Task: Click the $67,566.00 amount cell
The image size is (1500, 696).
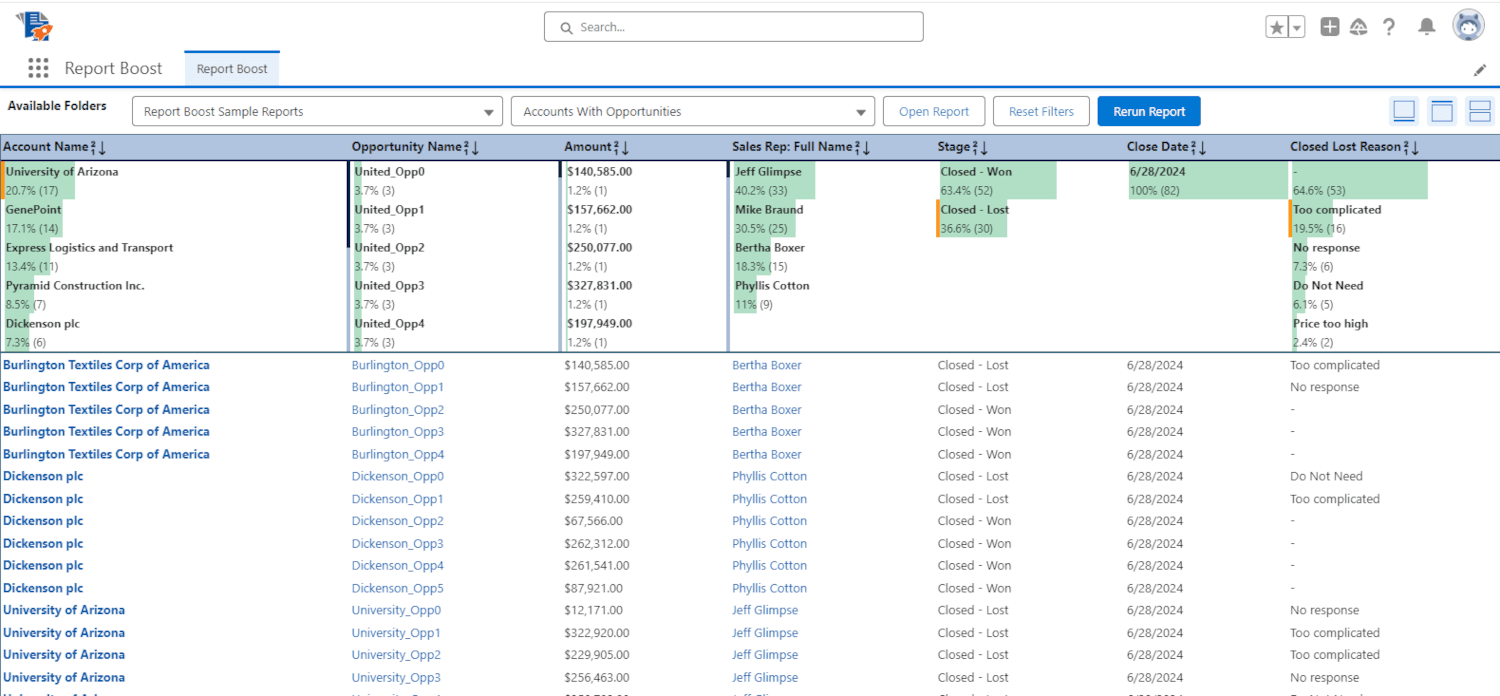Action: click(593, 521)
